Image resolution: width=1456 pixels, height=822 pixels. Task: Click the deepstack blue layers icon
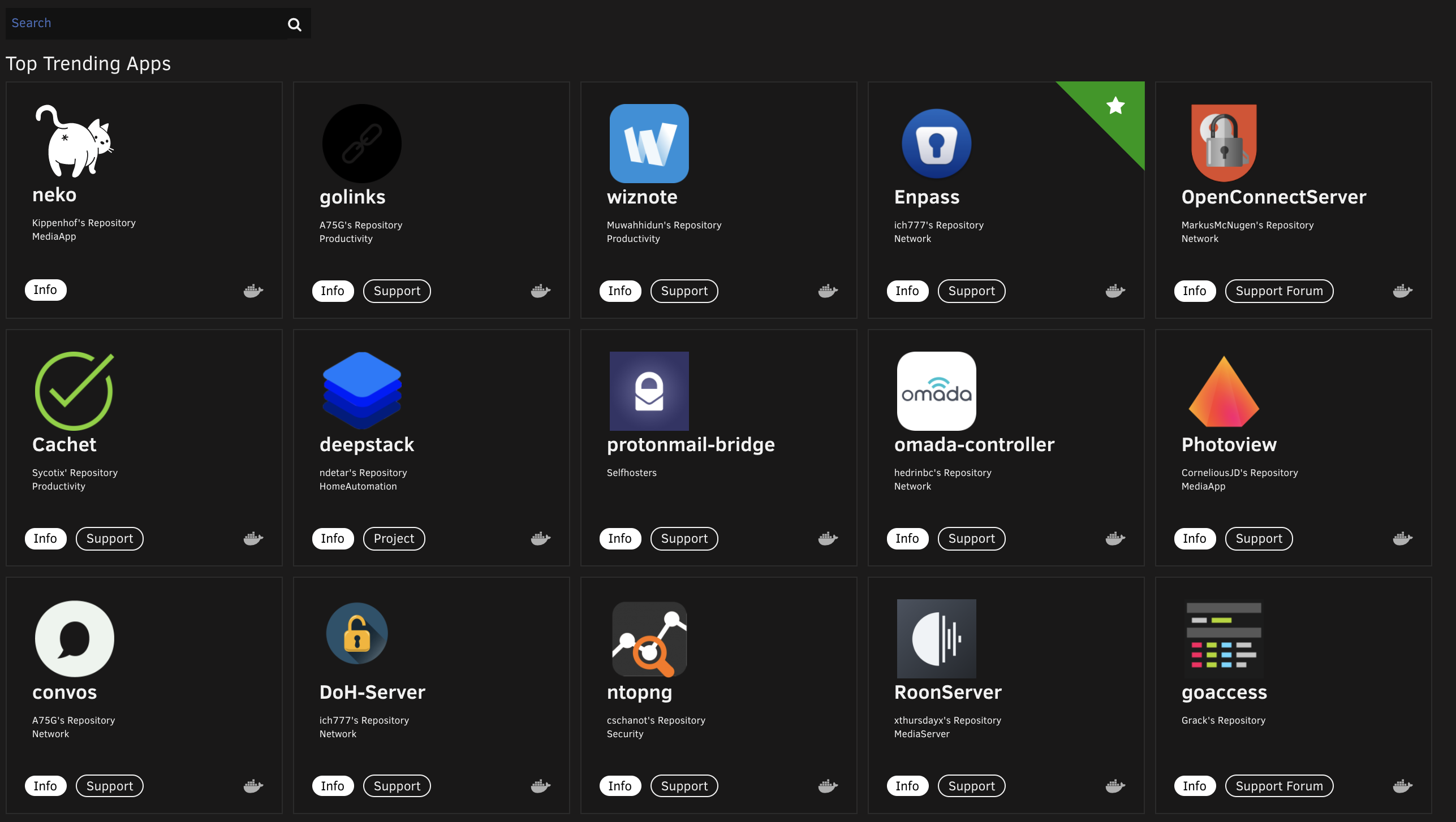[361, 391]
